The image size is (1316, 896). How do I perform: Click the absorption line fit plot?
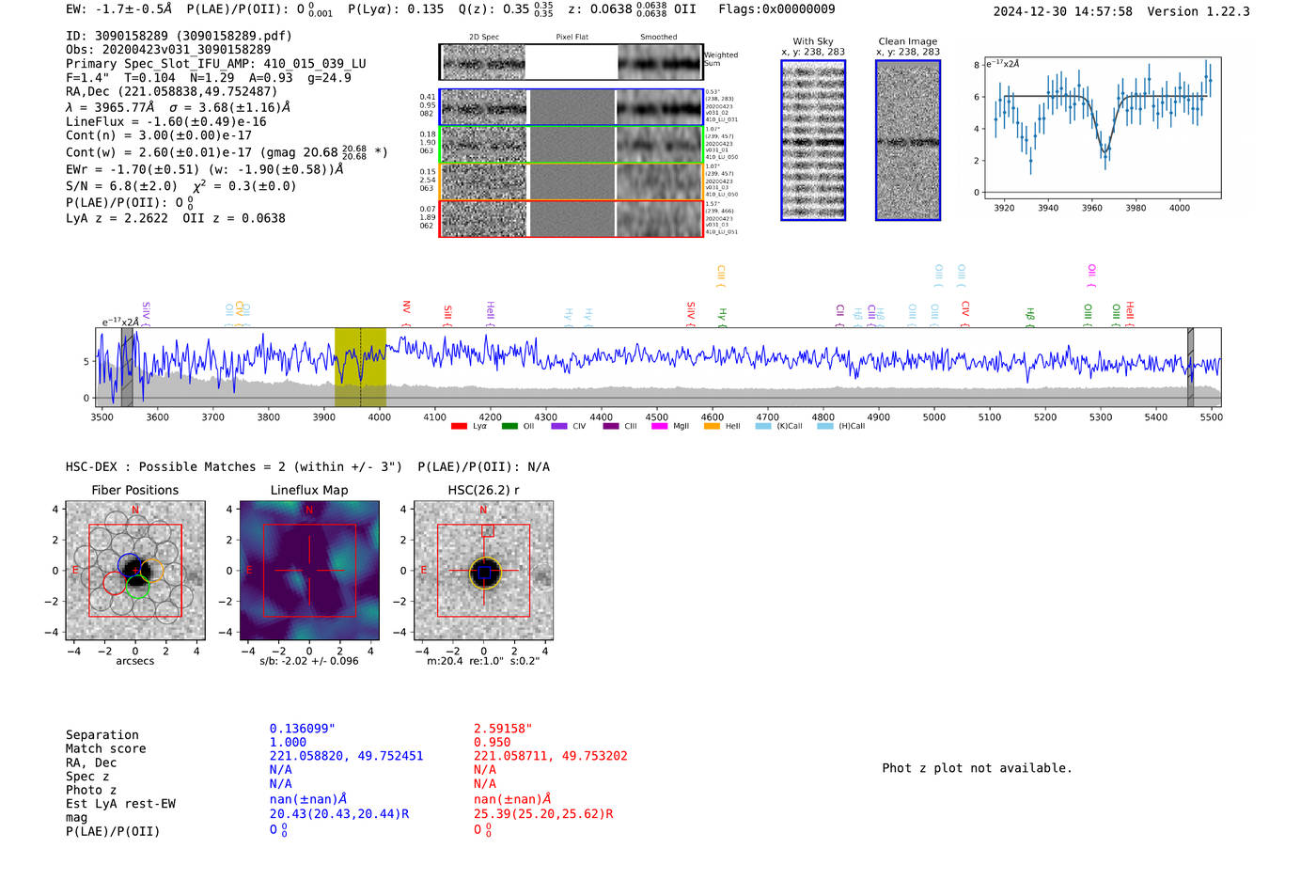(1102, 127)
